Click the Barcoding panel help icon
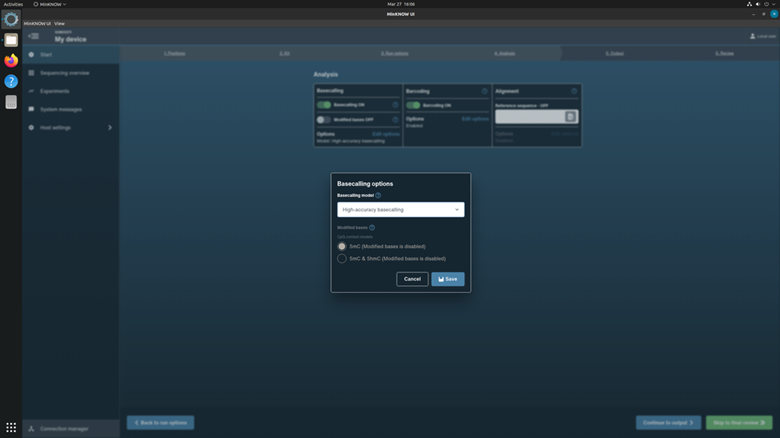 coord(485,91)
